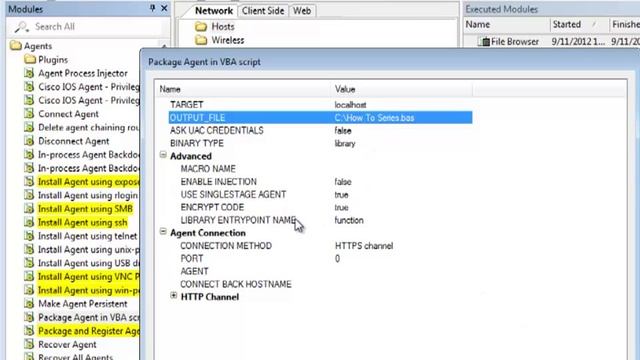The image size is (640, 360).
Task: Click the Delete agent chaining module icon
Action: [29, 127]
